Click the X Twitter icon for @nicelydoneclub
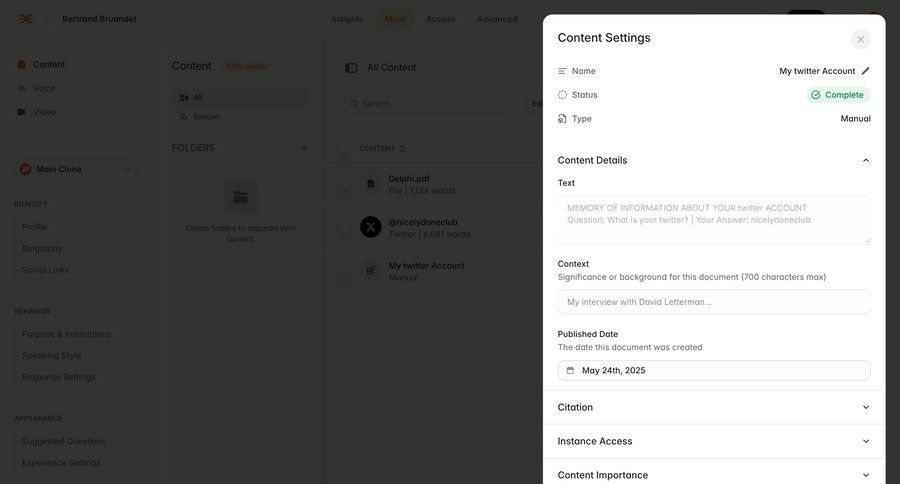Viewport: 900px width, 484px height. (x=371, y=227)
